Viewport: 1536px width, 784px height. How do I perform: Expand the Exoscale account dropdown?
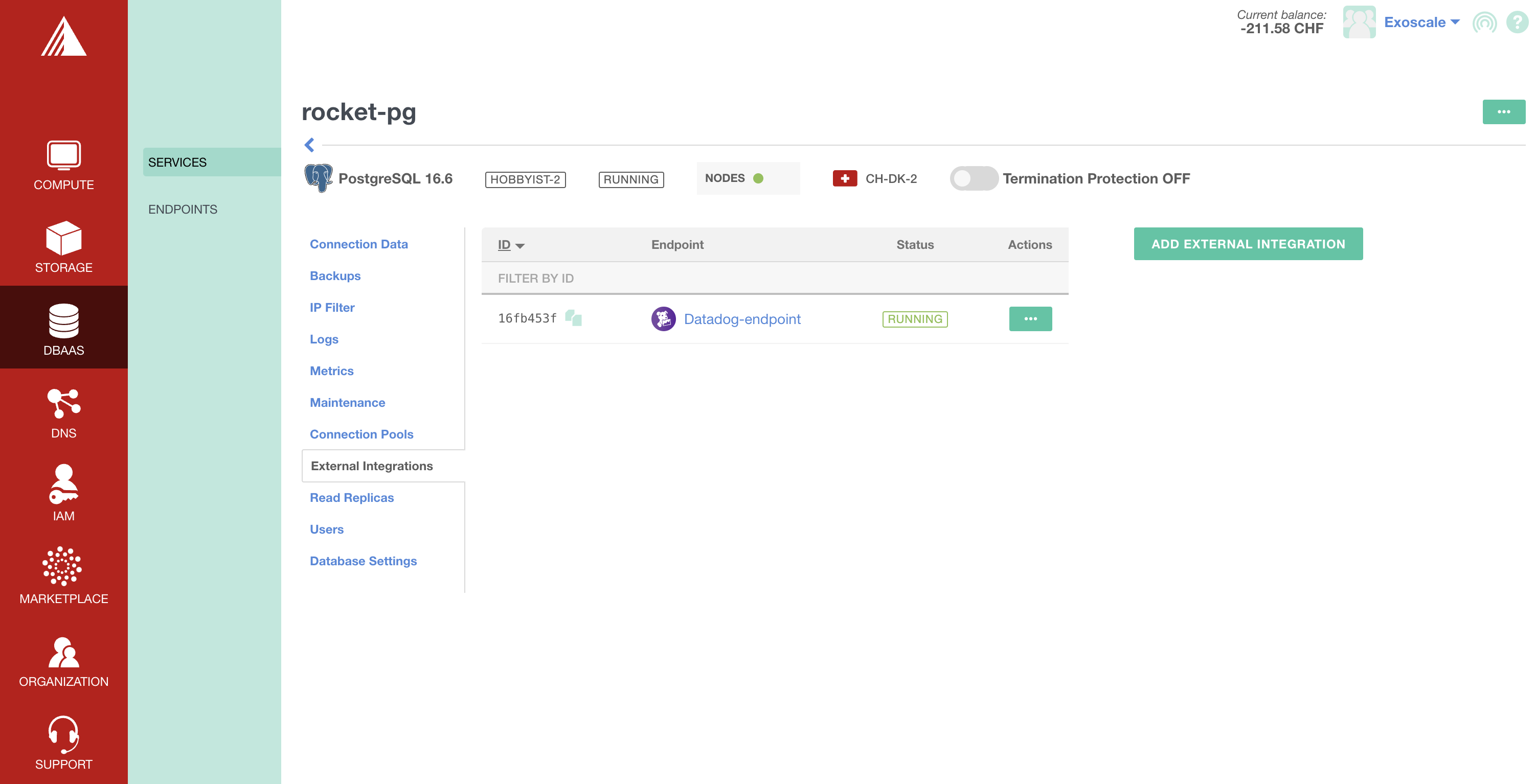coord(1422,22)
